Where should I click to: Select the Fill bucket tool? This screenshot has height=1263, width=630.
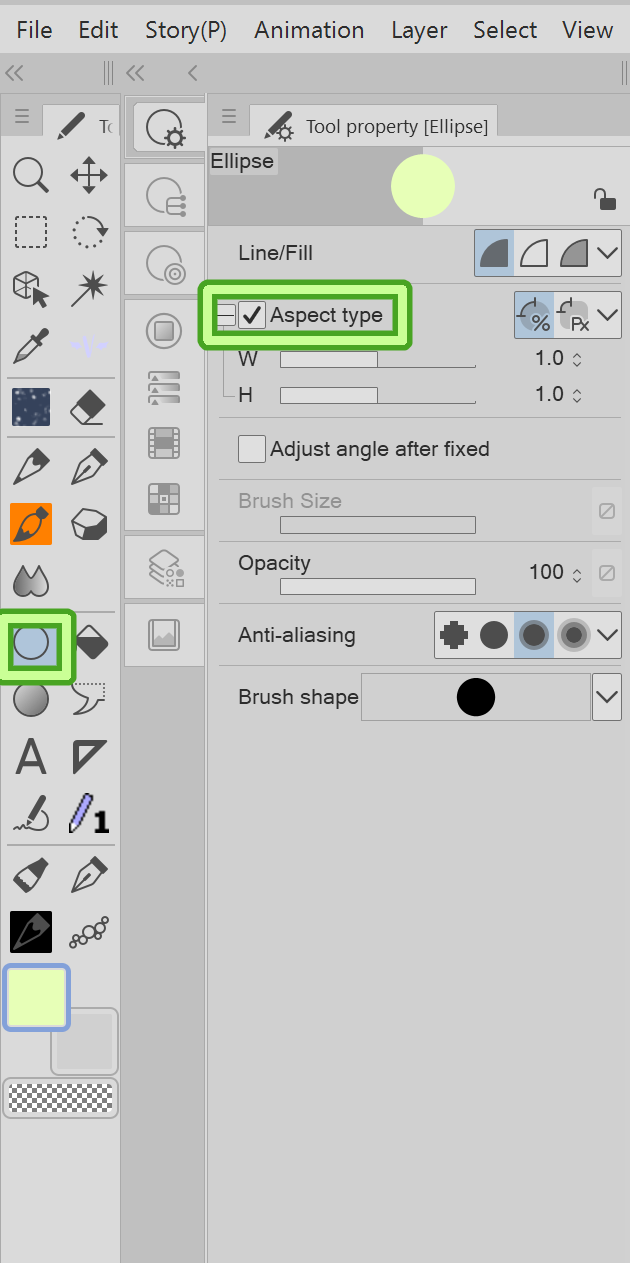point(91,641)
